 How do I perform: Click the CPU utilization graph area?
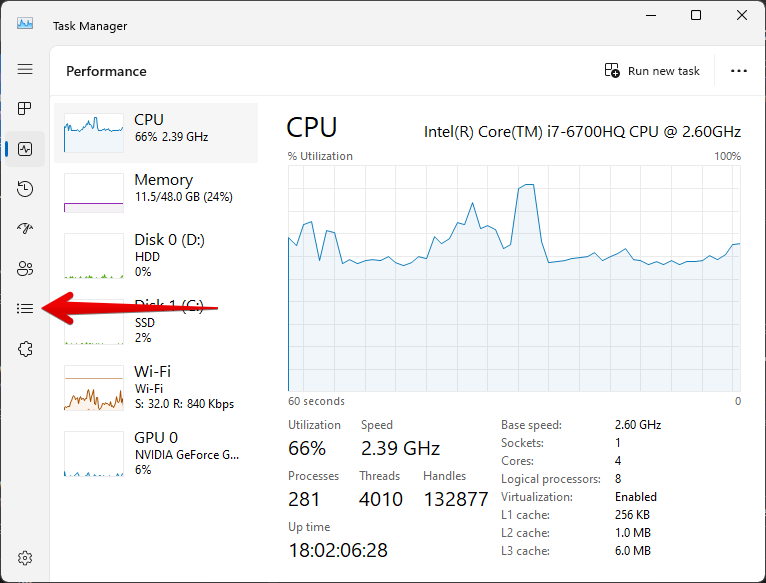pyautogui.click(x=514, y=278)
